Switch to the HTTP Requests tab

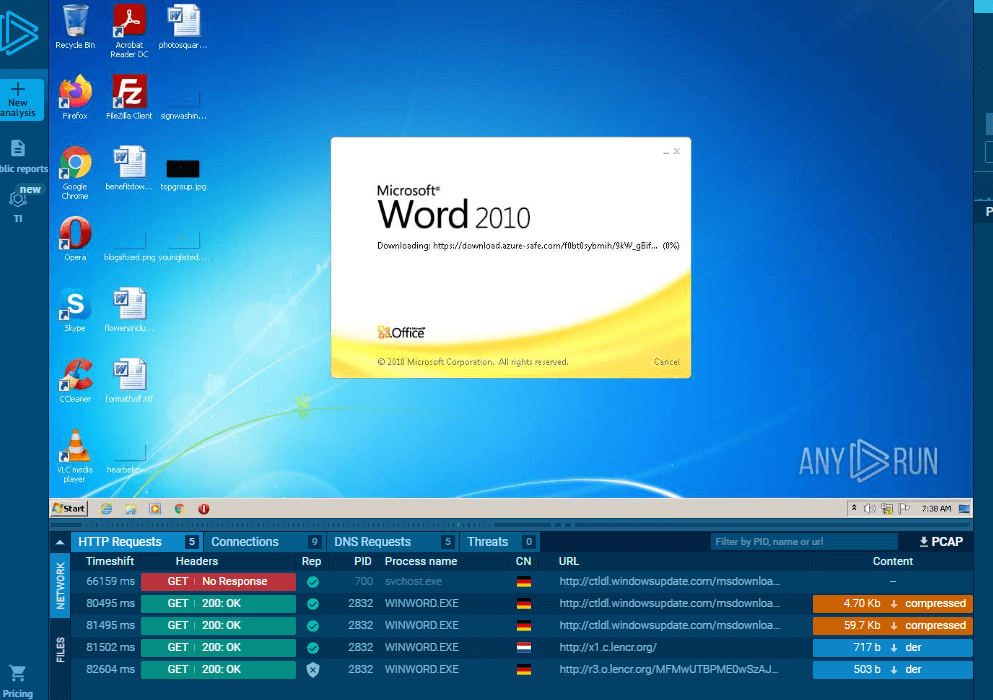(137, 542)
